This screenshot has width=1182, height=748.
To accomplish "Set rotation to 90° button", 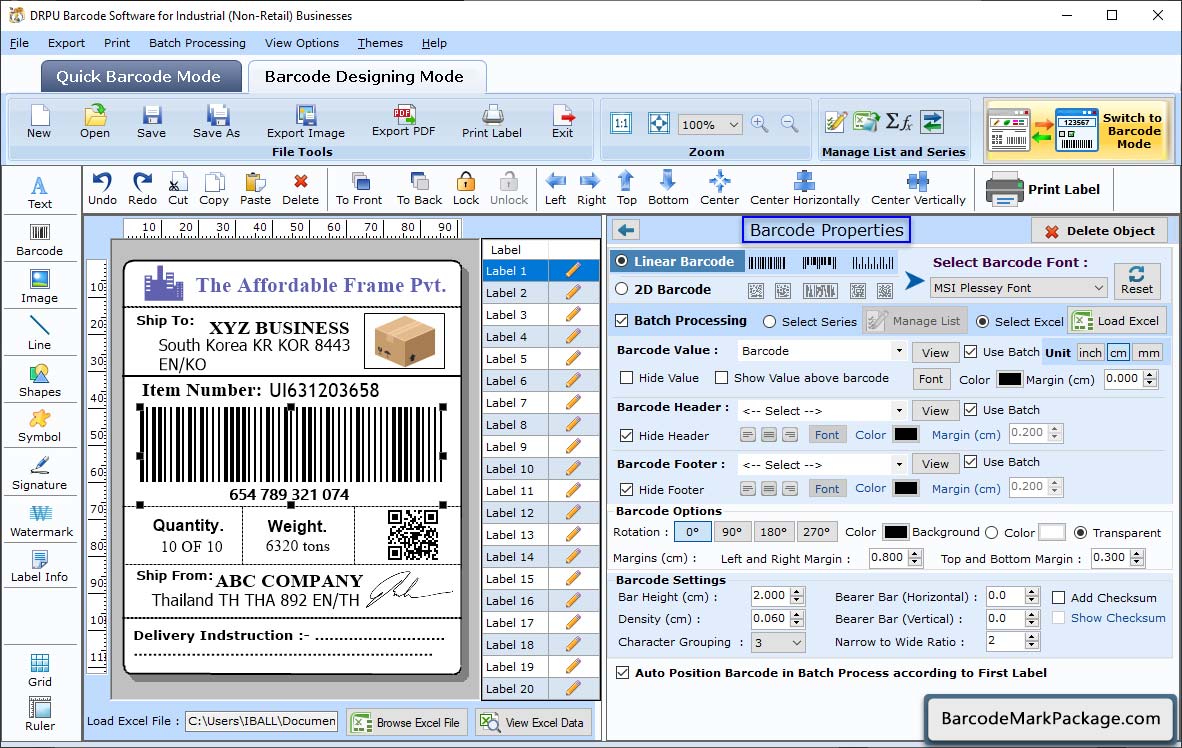I will [731, 532].
